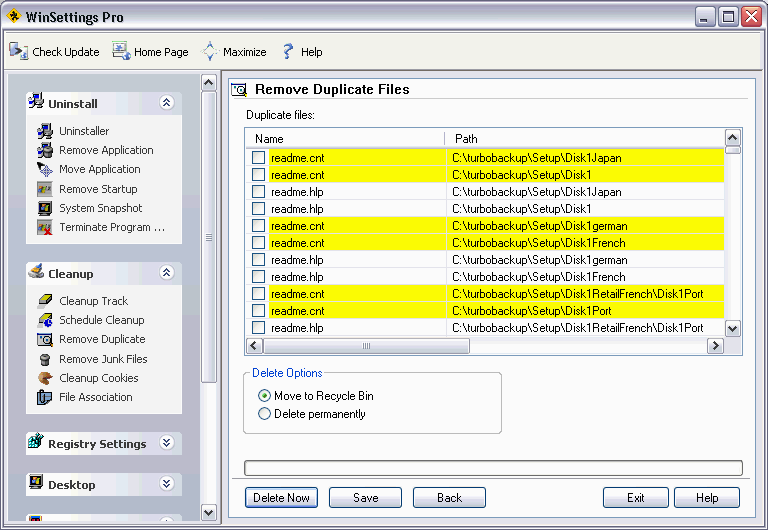This screenshot has width=768, height=530.
Task: Expand the Registry Settings section chevron
Action: (167, 442)
